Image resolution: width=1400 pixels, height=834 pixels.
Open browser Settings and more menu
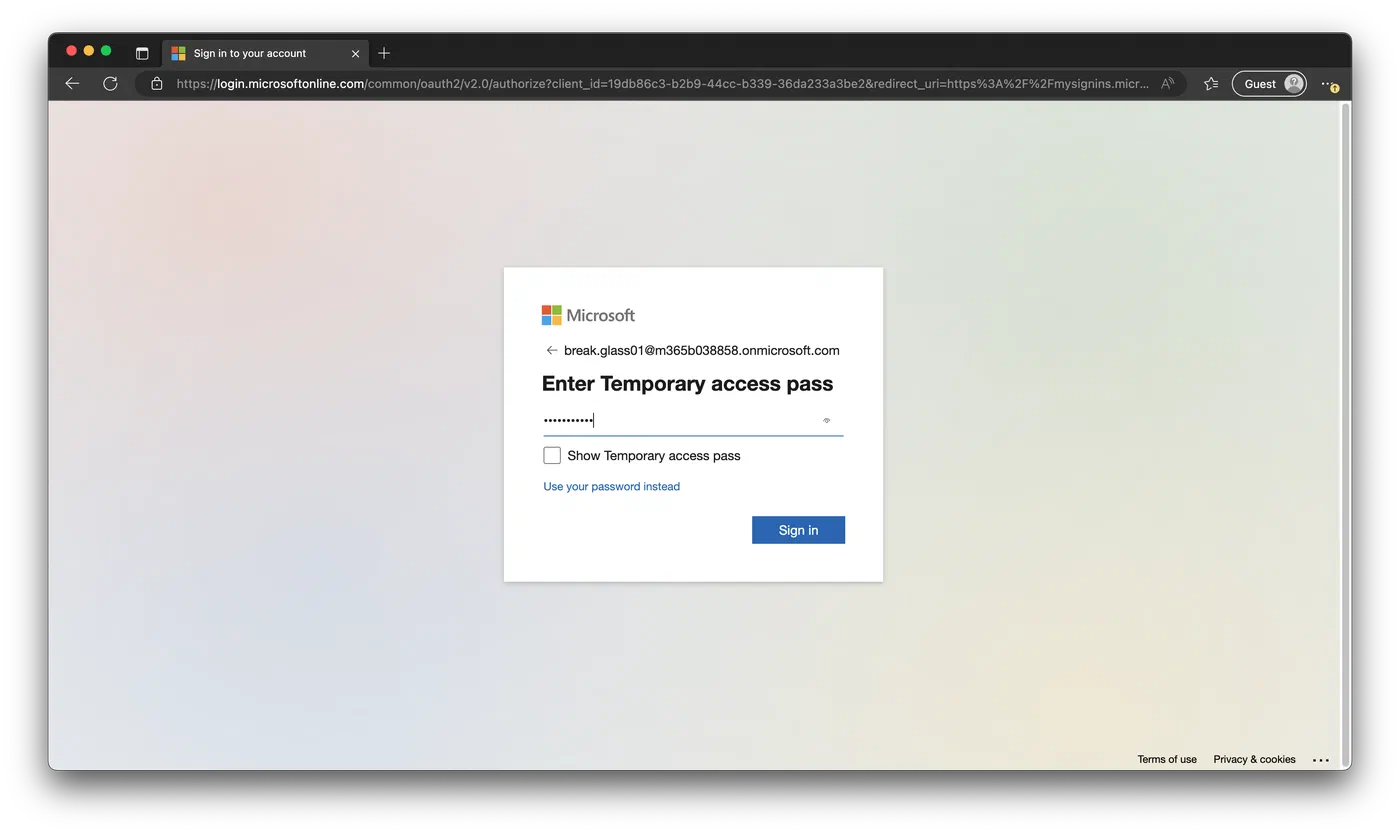1328,84
